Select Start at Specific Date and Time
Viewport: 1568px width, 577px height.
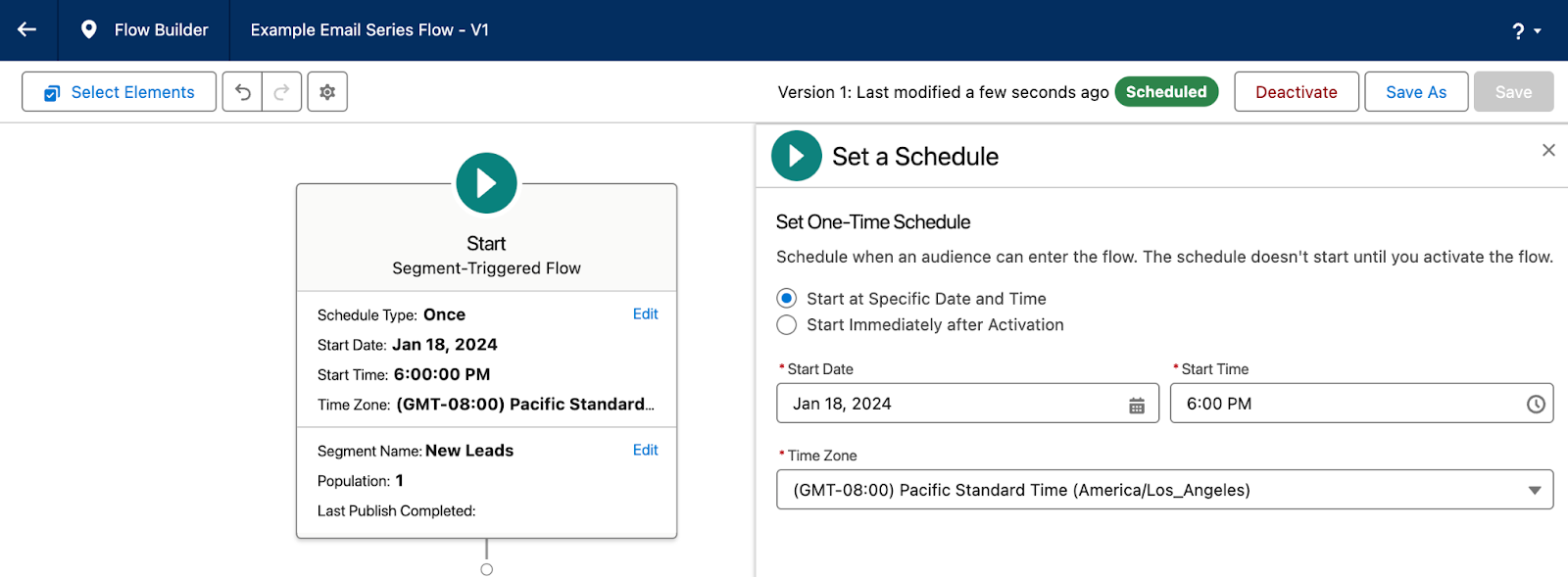coord(786,298)
